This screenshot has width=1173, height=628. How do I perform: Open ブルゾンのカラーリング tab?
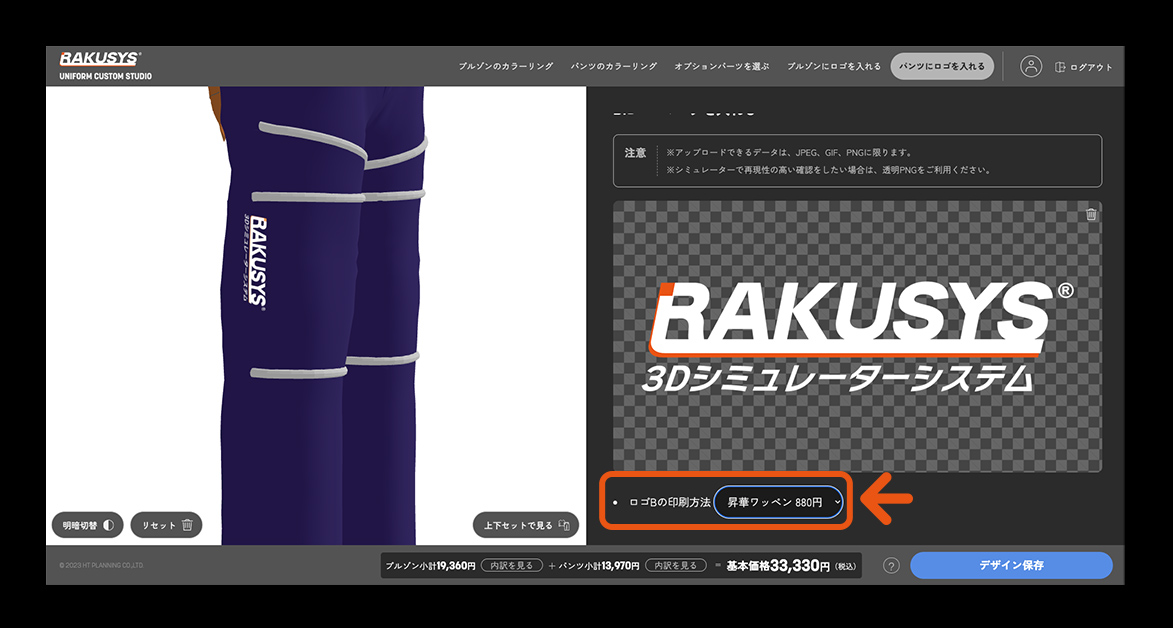506,67
